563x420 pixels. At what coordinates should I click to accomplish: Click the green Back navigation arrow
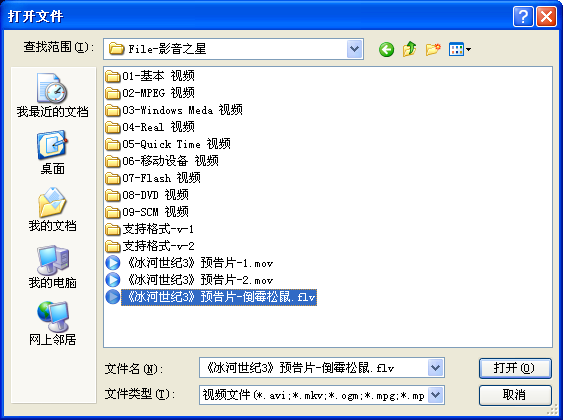pyautogui.click(x=386, y=49)
